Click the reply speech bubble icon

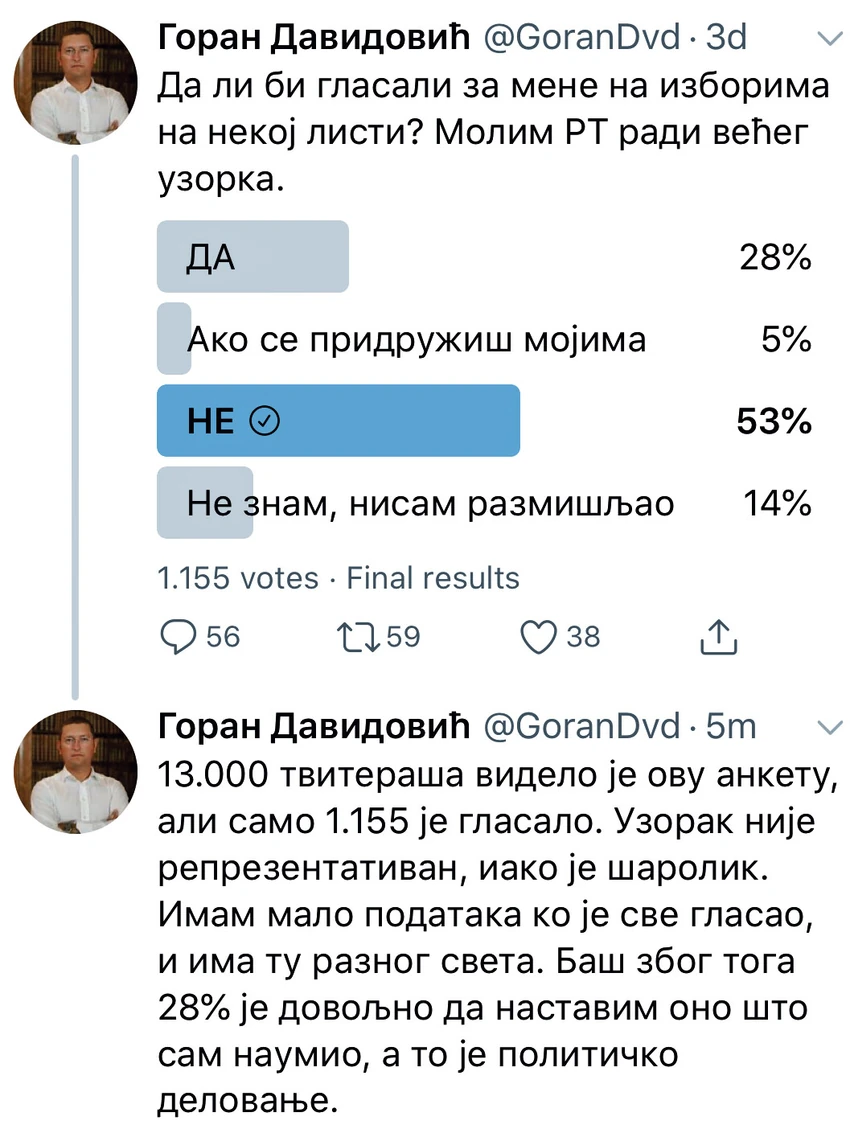[x=177, y=637]
